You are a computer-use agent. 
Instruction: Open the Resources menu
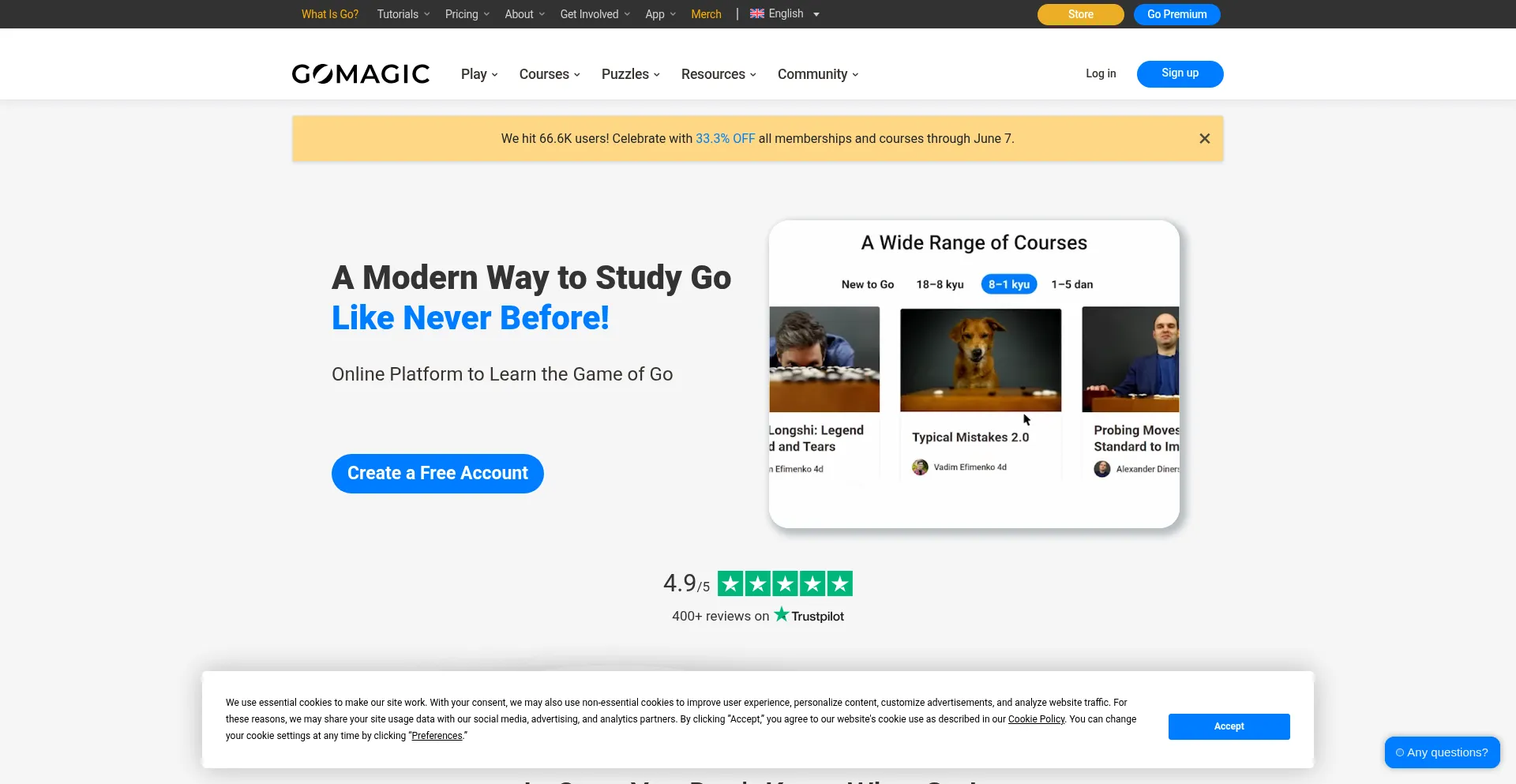pos(719,74)
